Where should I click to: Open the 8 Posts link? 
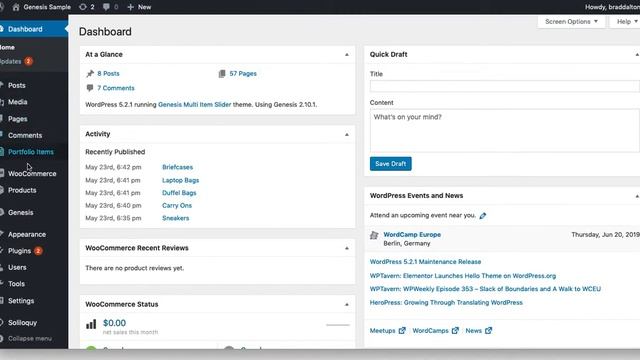tap(108, 73)
